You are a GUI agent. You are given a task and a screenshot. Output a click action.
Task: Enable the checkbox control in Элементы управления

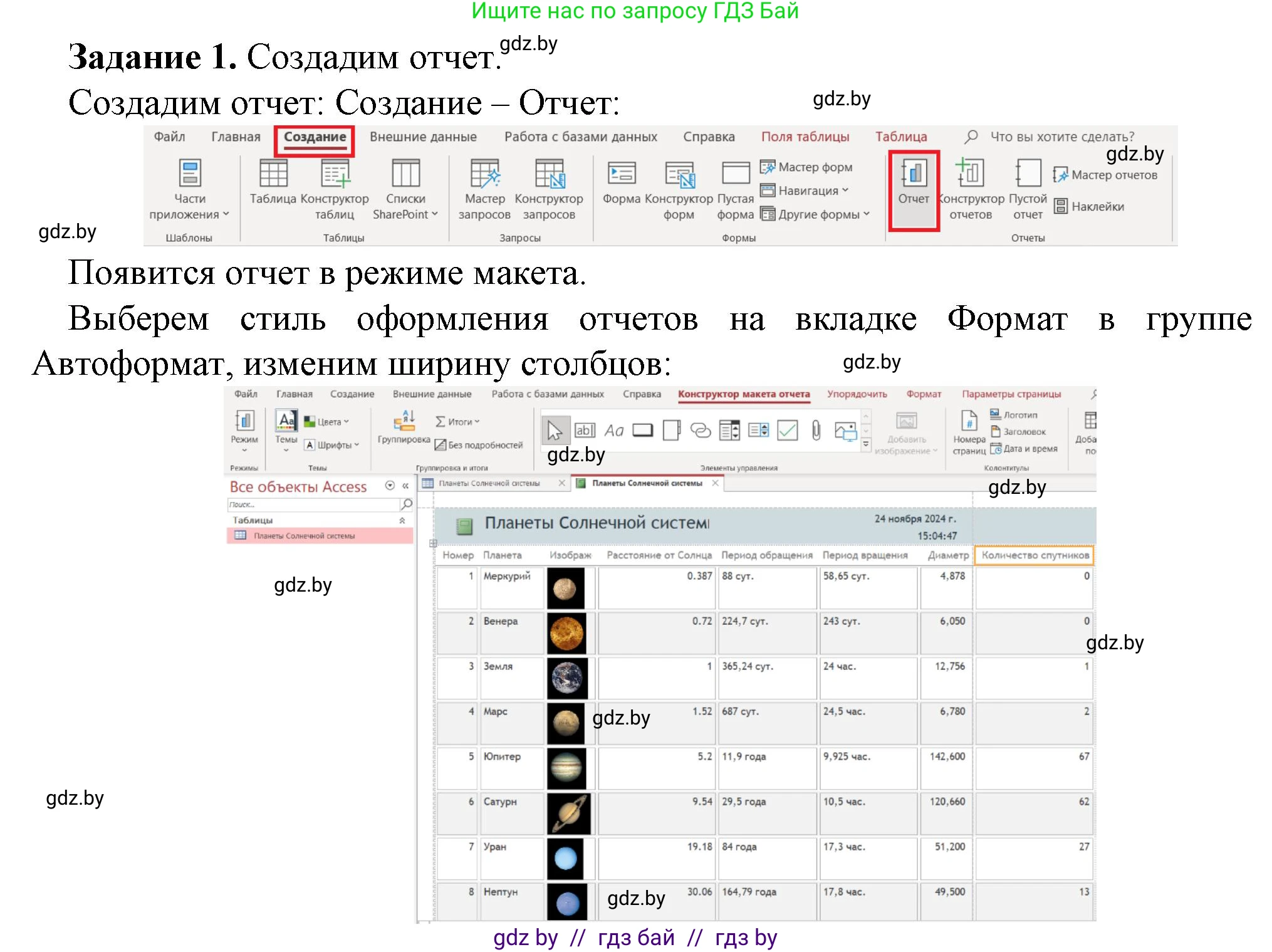click(x=786, y=430)
